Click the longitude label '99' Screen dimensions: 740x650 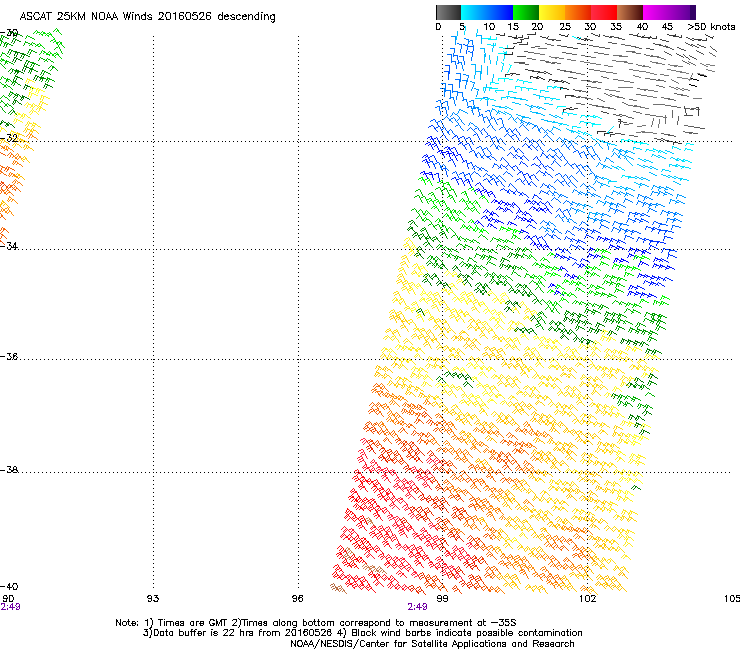click(442, 599)
